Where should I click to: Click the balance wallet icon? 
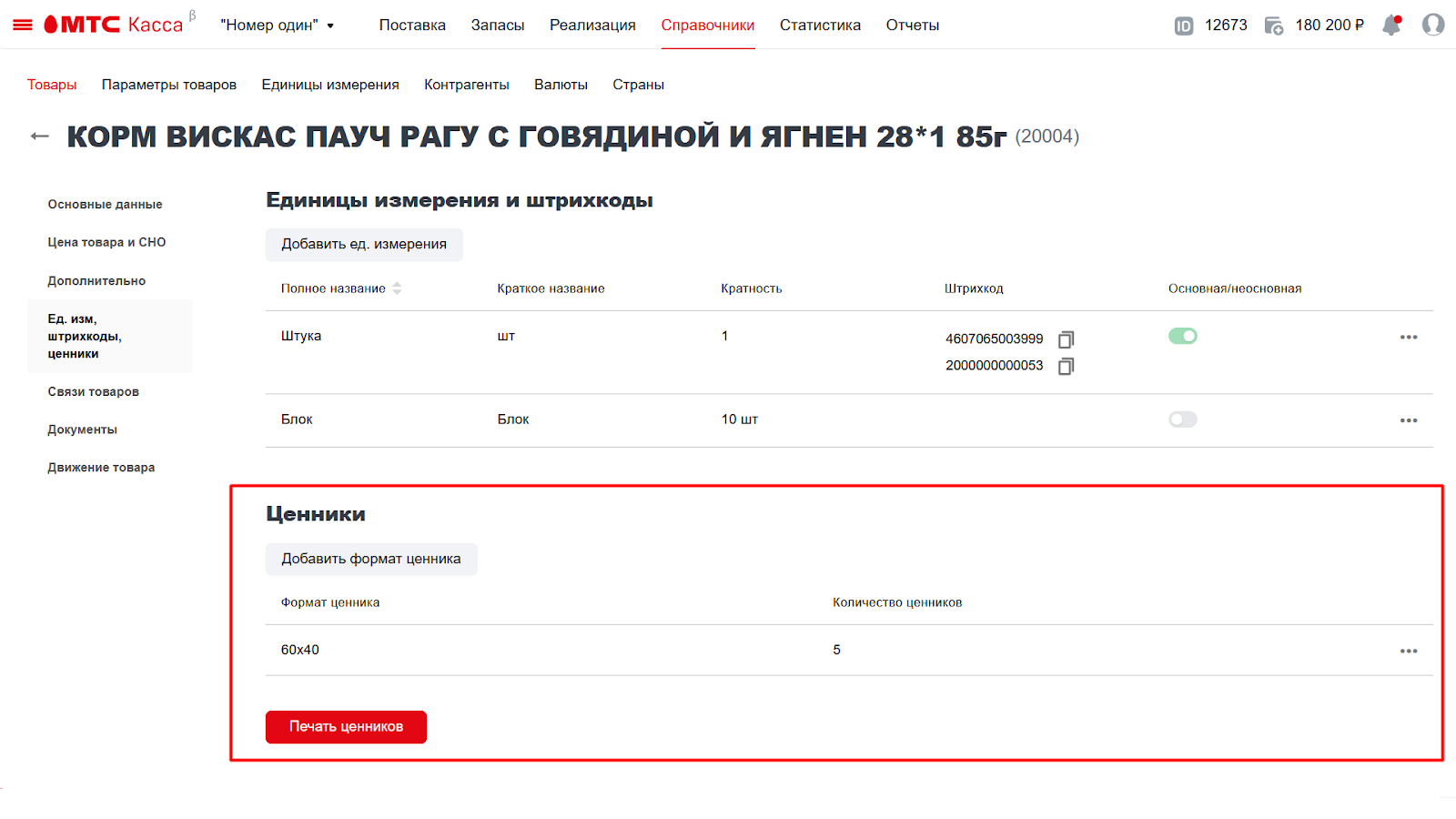1274,25
